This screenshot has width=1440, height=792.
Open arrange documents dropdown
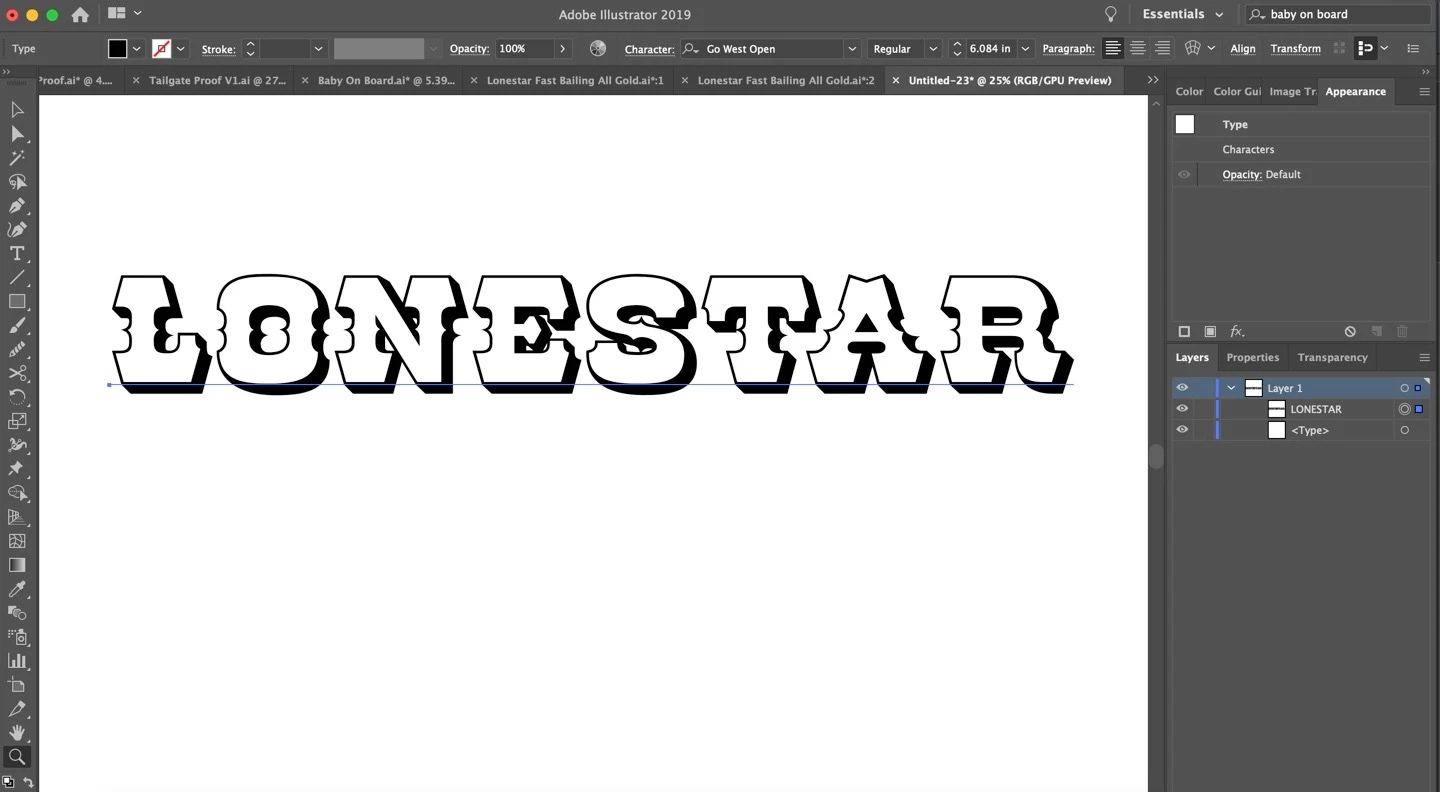[x=125, y=14]
